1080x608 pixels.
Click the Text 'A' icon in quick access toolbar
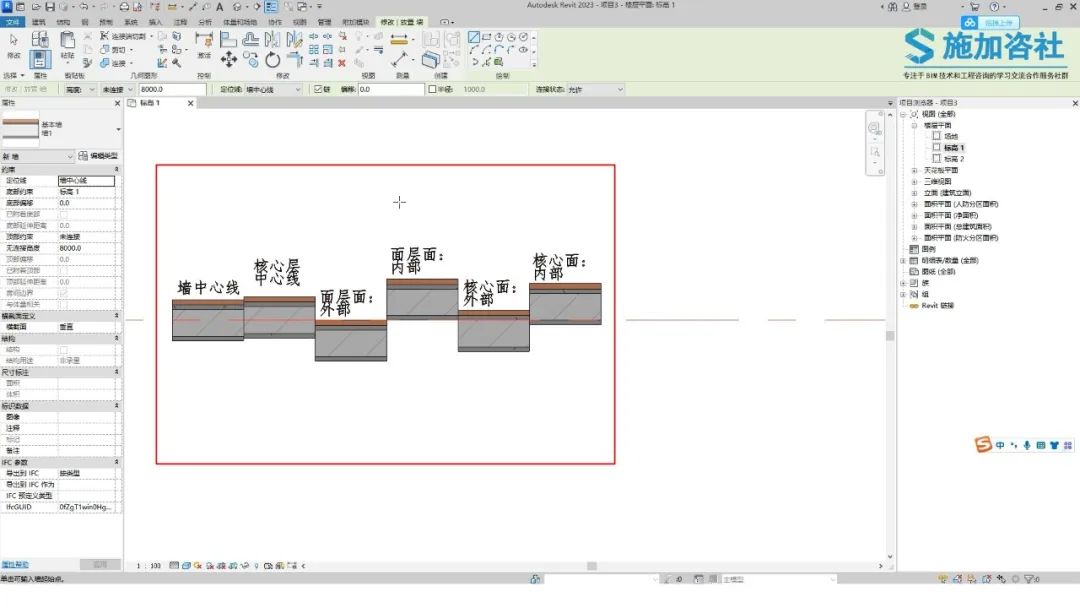220,6
